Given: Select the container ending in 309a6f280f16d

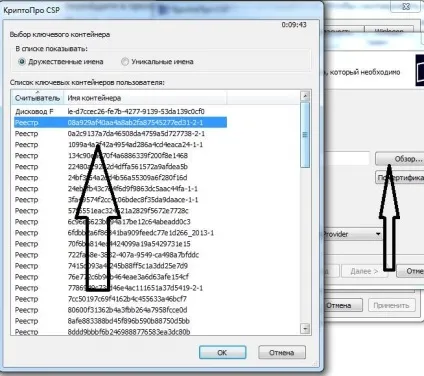Looking at the screenshot, I should [x=120, y=177].
